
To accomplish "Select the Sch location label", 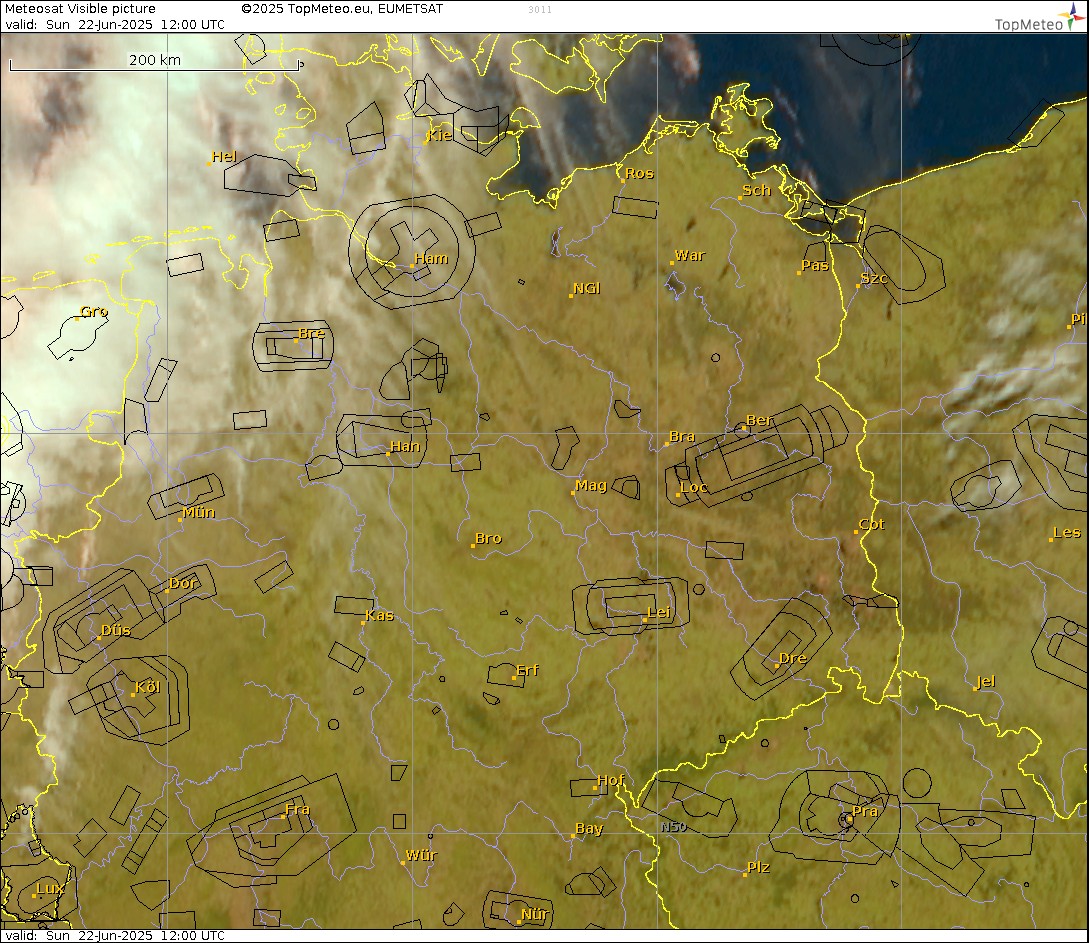I will coord(756,190).
